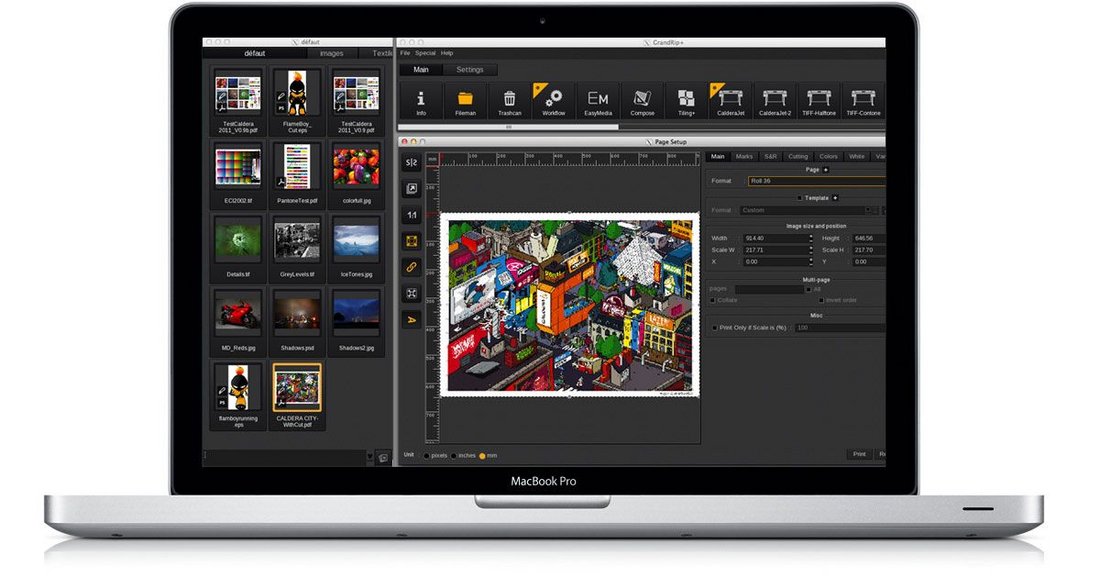Enable Print Only if Scale is (%) checkbox
The height and width of the screenshot is (578, 1100).
[x=715, y=328]
